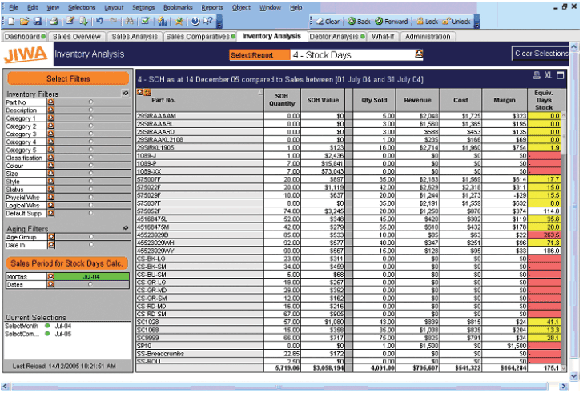583x398 pixels.
Task: Click the SOH Value column header
Action: click(323, 100)
